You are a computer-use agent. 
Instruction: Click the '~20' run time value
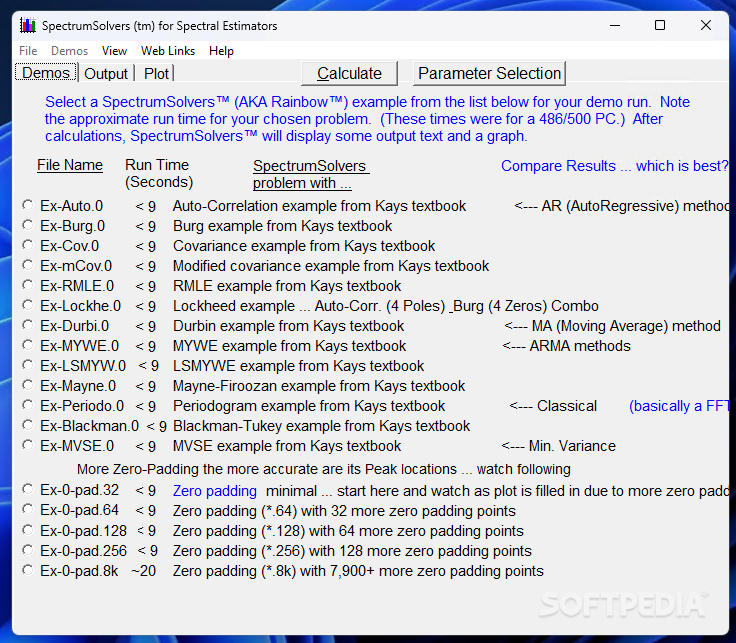tap(144, 571)
